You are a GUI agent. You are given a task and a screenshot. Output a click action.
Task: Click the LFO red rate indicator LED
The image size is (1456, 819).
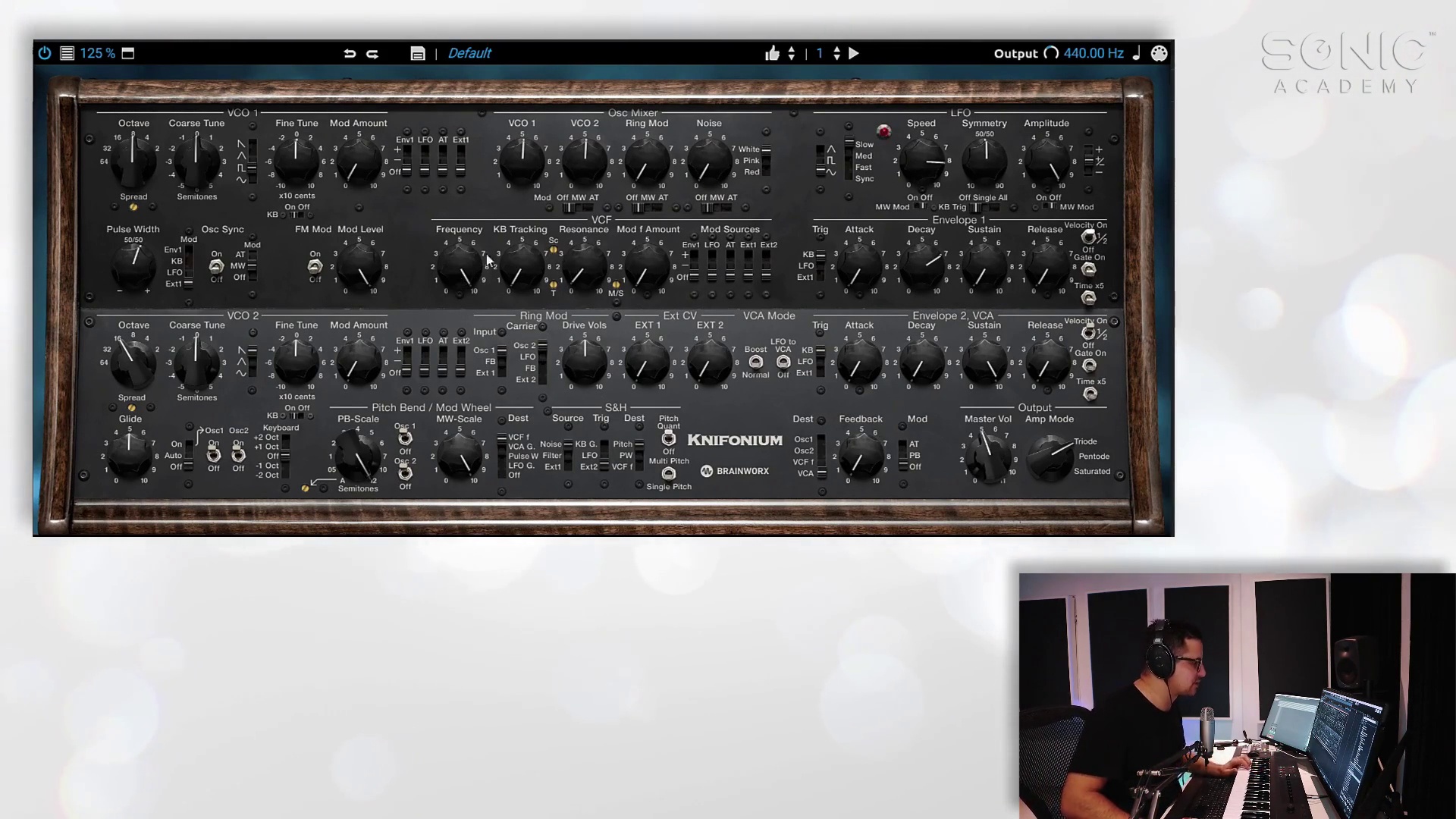click(884, 130)
